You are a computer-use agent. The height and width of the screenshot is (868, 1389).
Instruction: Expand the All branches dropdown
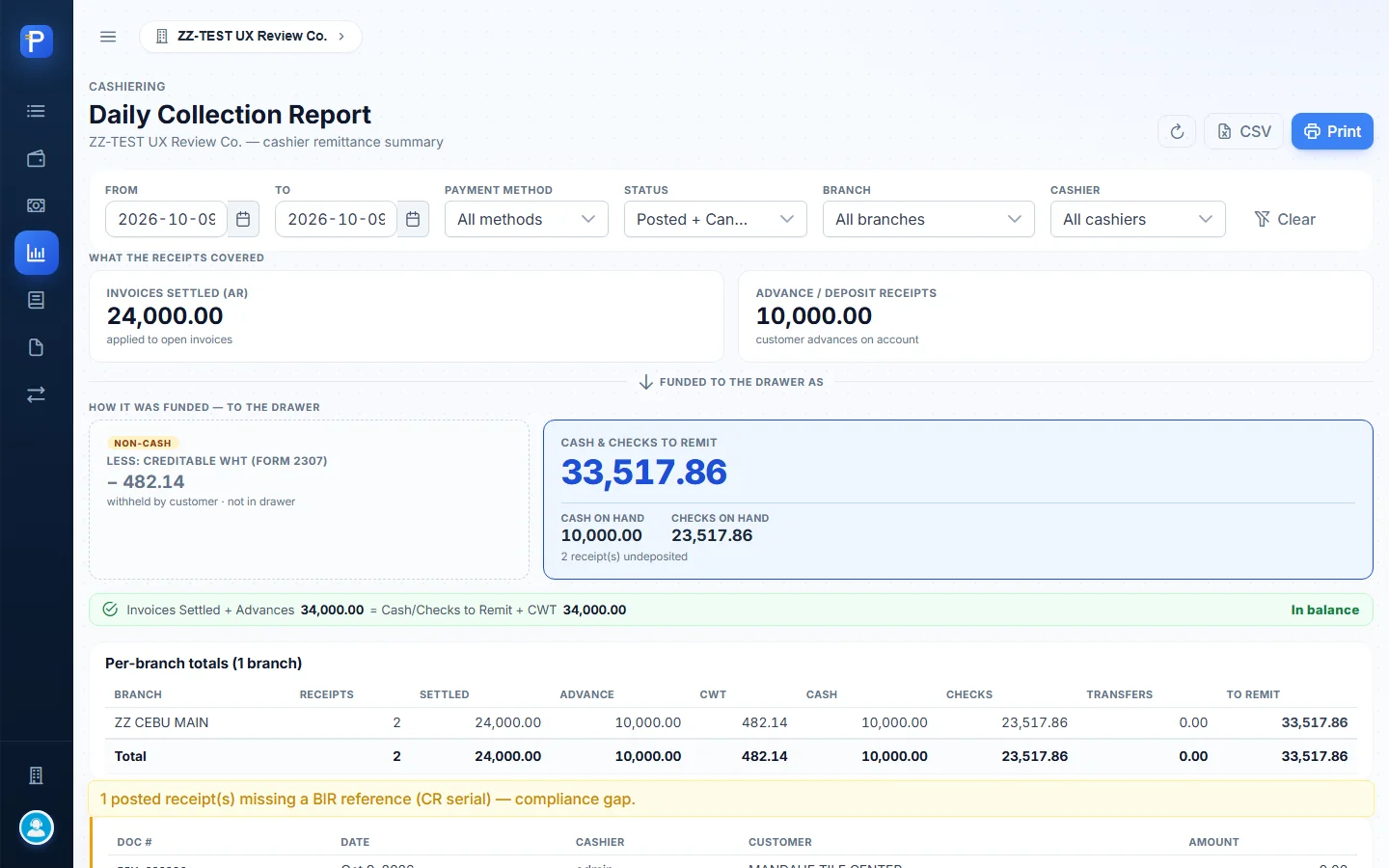[929, 219]
